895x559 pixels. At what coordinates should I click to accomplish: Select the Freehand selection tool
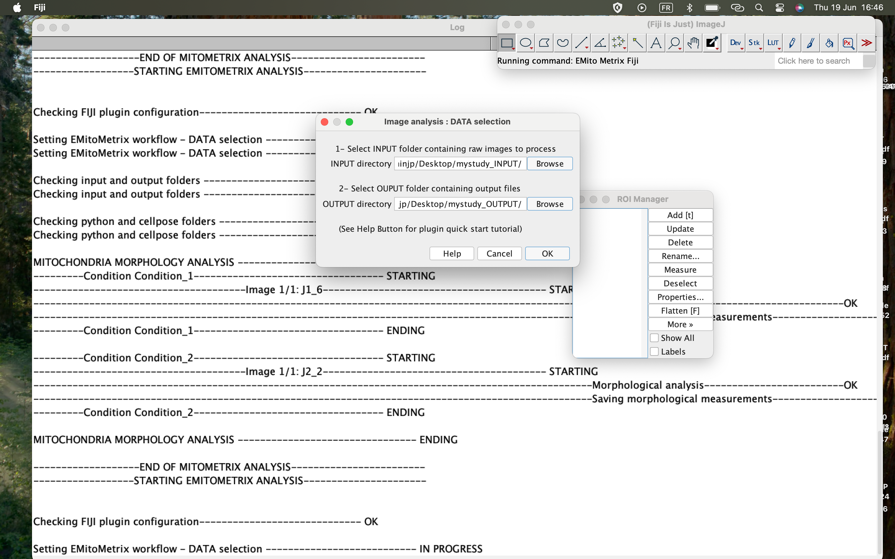coord(563,43)
